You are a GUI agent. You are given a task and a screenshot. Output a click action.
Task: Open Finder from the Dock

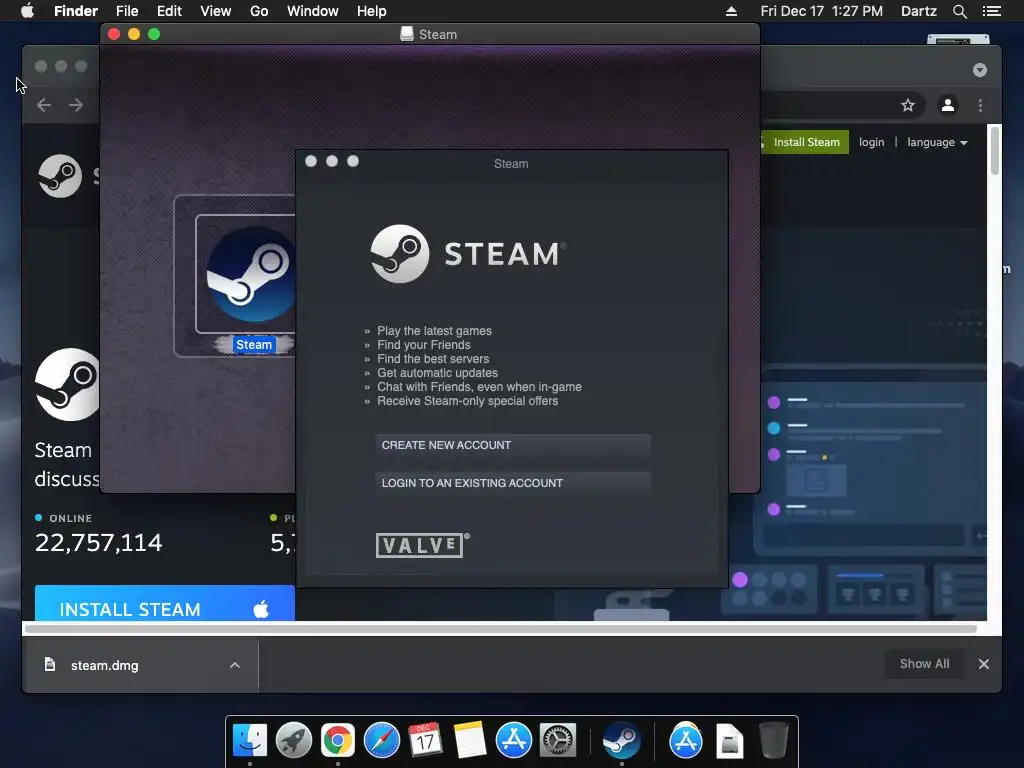(249, 740)
